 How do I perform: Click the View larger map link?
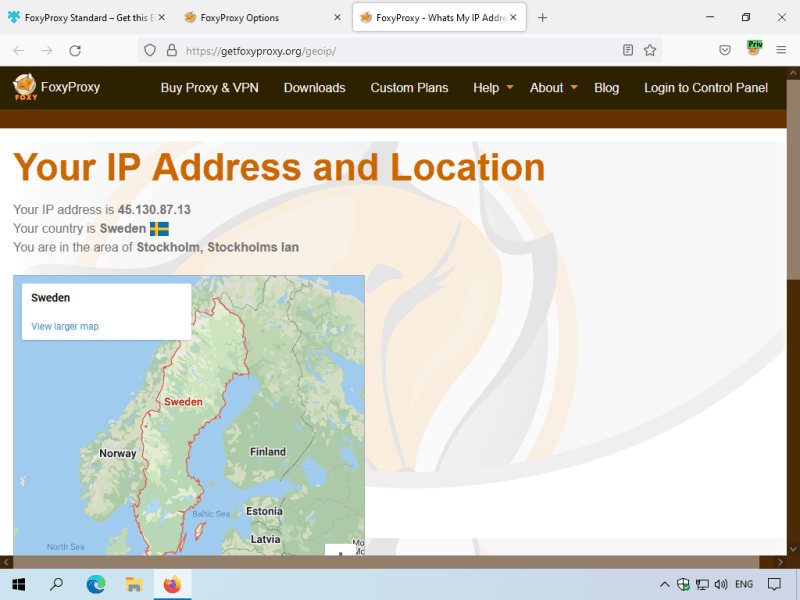point(65,326)
